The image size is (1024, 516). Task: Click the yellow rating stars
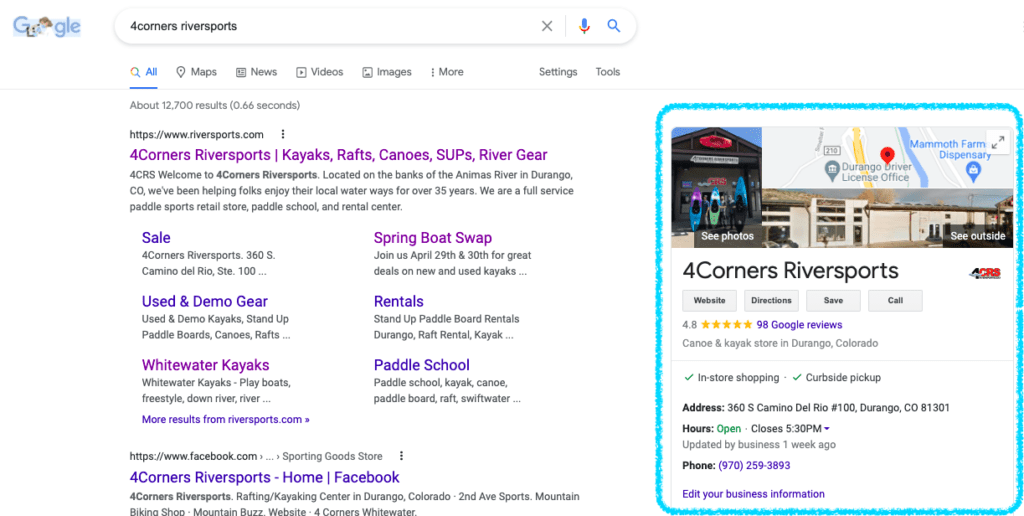(x=726, y=325)
